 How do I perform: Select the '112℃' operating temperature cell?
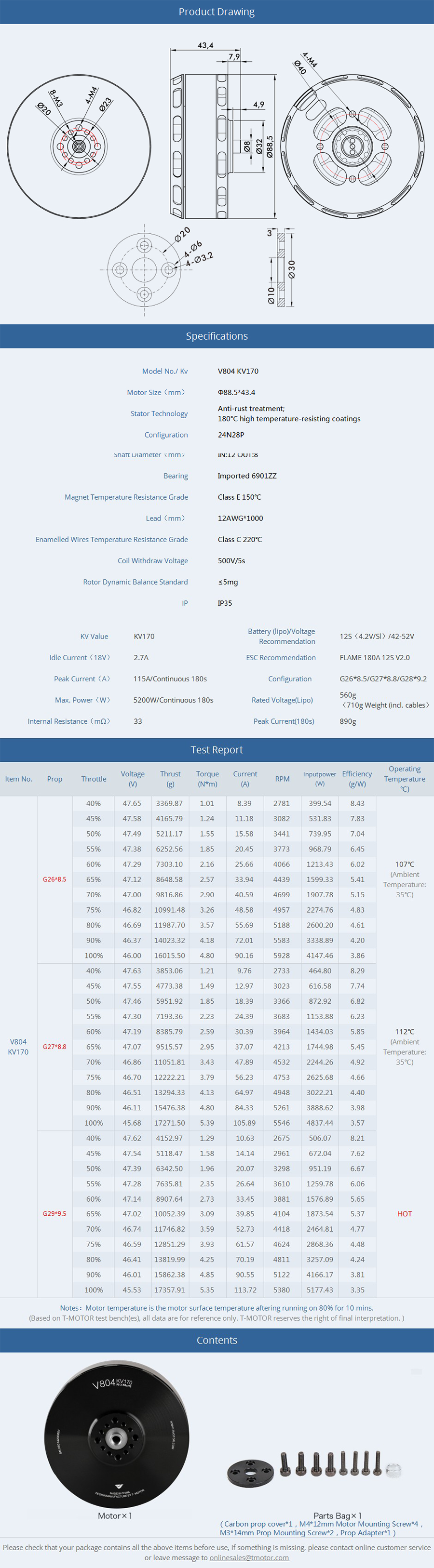405,1047
